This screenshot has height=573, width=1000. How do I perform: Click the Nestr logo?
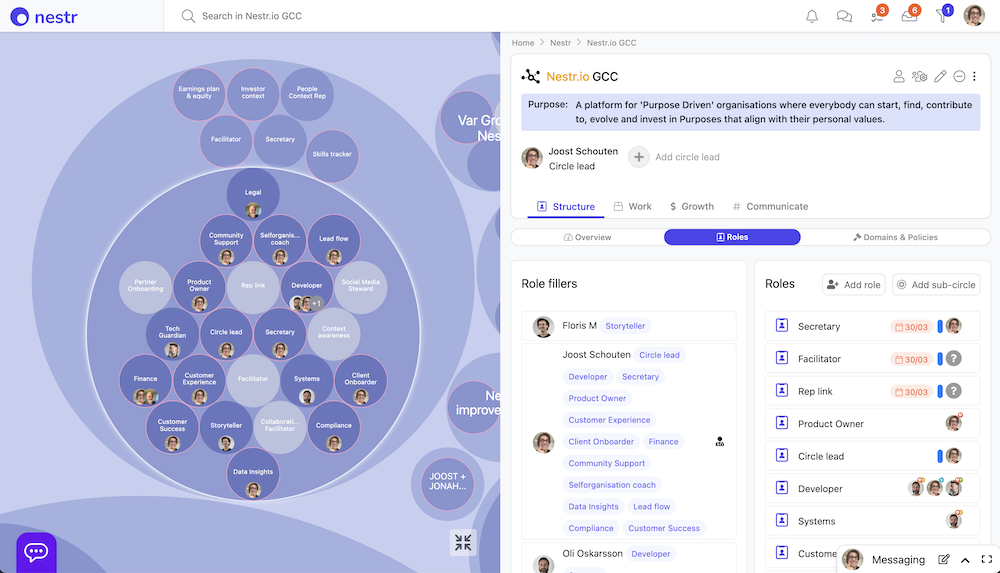(44, 17)
